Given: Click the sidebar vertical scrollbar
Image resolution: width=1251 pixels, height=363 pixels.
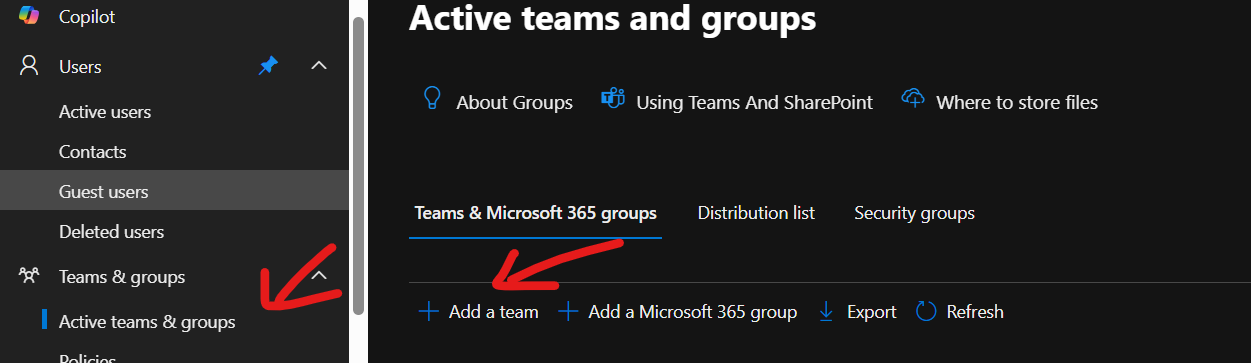Looking at the screenshot, I should click(x=358, y=165).
